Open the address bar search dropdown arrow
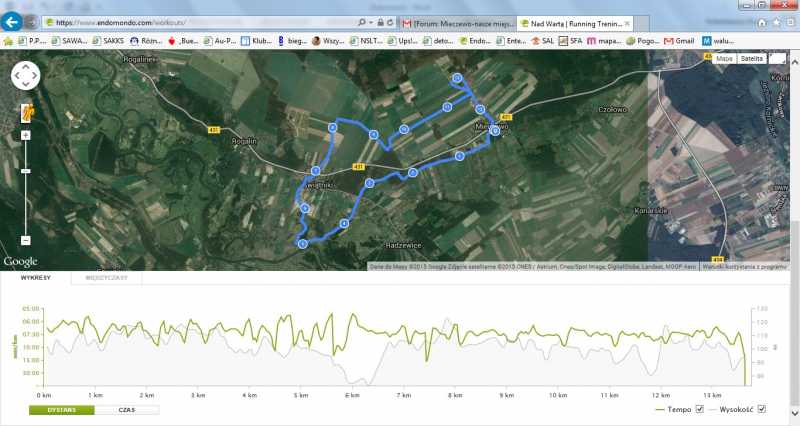The image size is (800, 426). coord(370,23)
